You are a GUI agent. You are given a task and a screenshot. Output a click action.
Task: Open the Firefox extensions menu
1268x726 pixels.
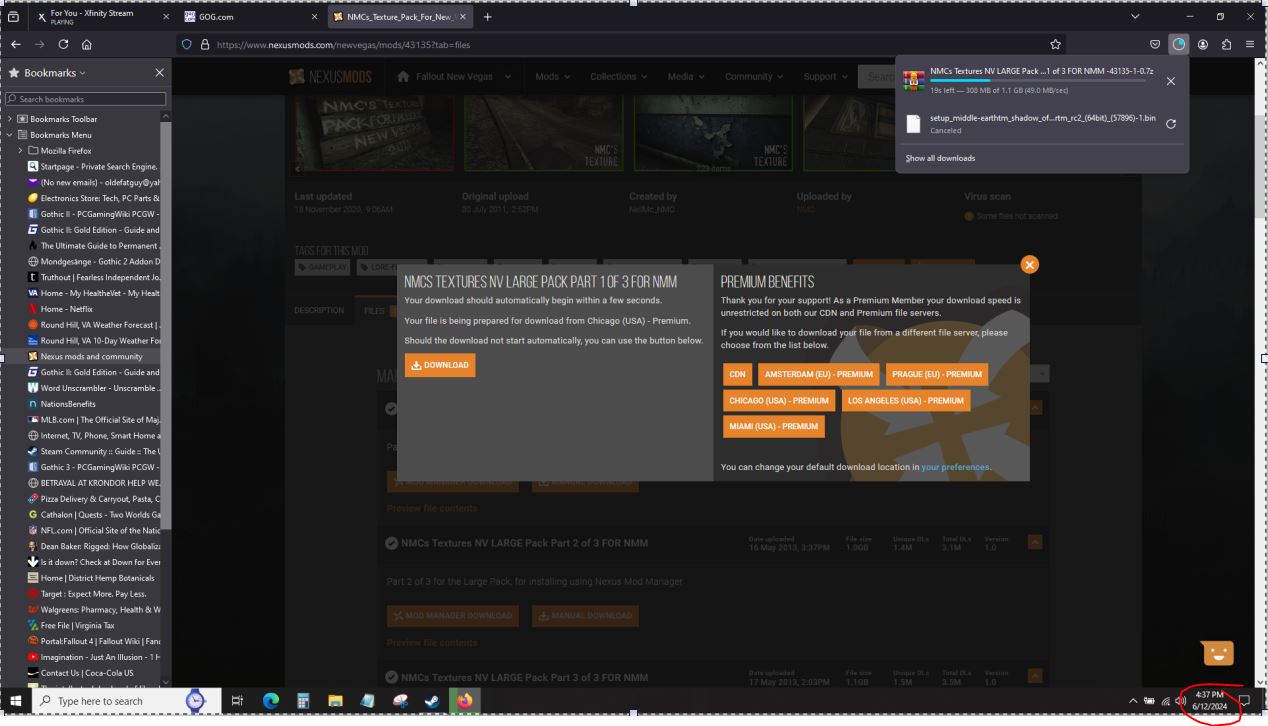point(1227,44)
